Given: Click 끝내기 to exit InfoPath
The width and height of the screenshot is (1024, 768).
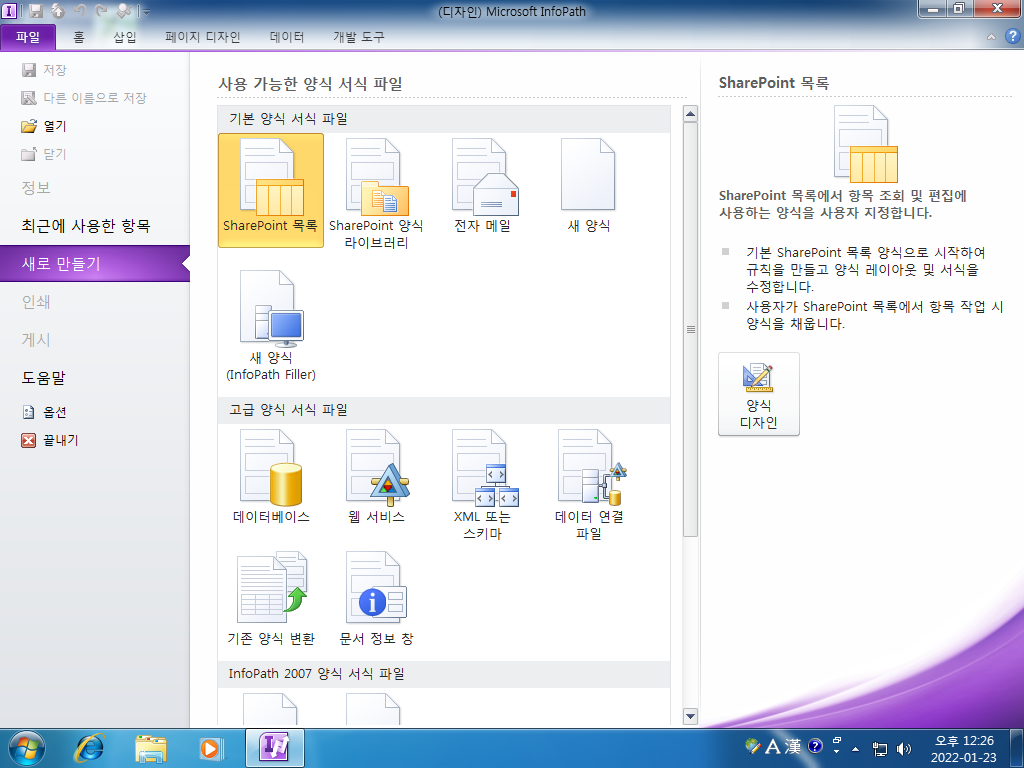Looking at the screenshot, I should click(50, 440).
